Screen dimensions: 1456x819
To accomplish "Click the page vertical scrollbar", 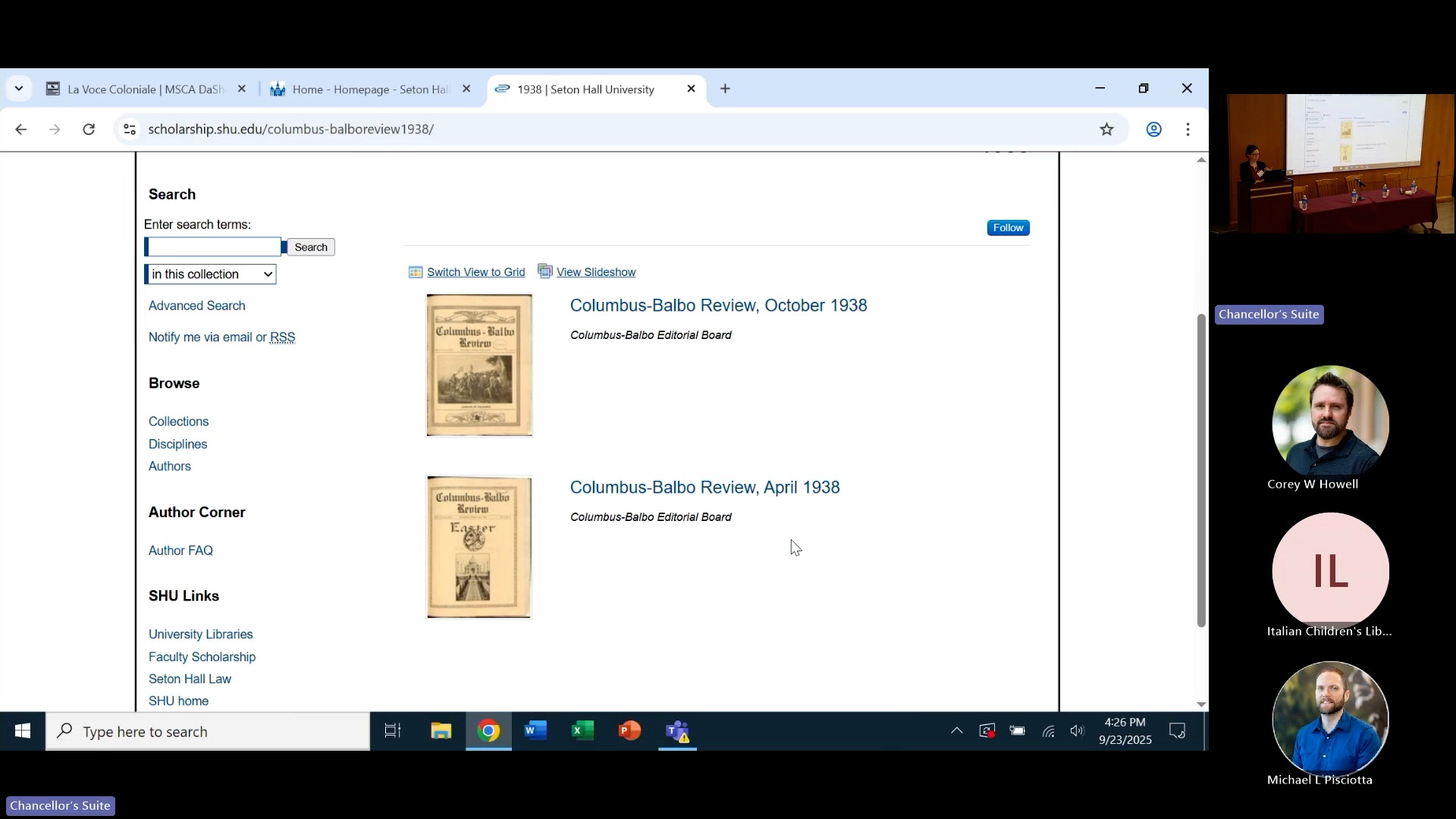I will pyautogui.click(x=1200, y=470).
